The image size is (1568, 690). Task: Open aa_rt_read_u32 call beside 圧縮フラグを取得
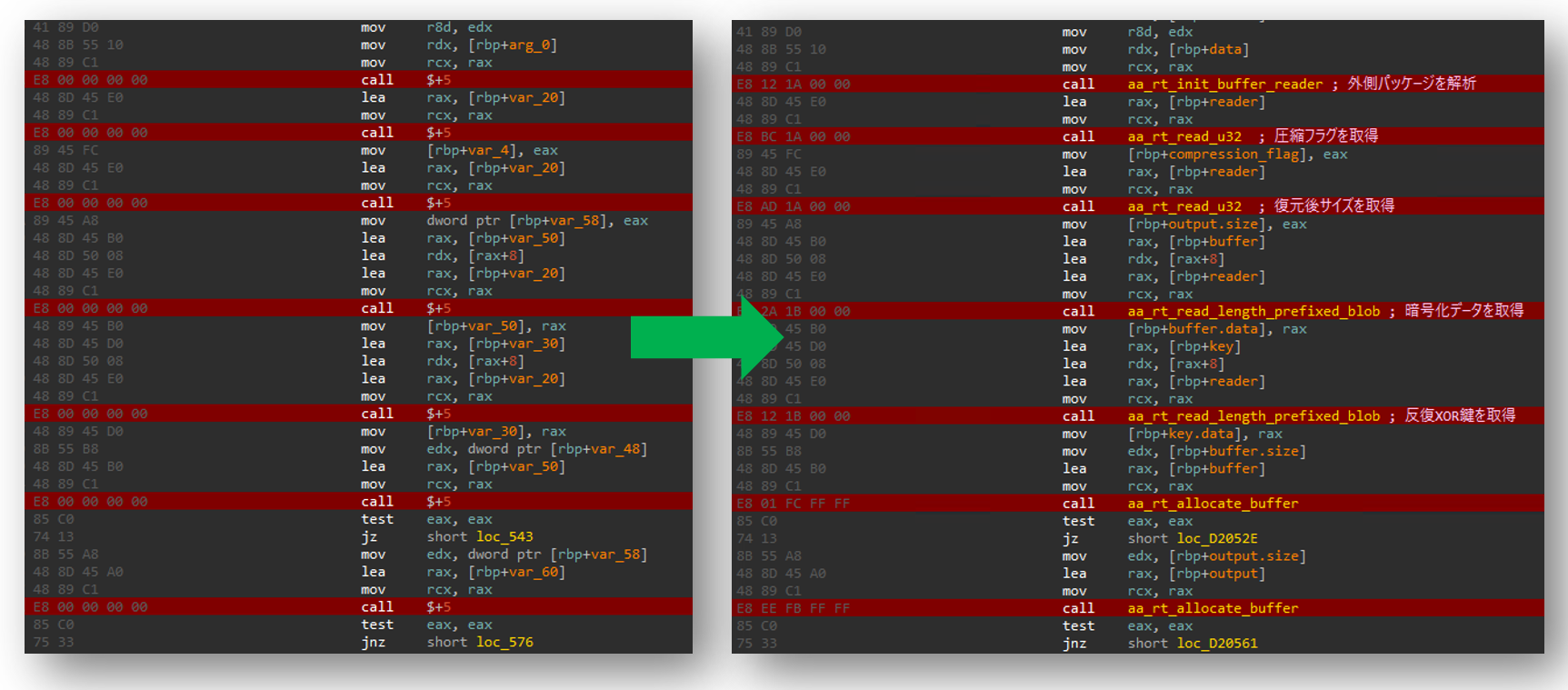coord(1184,137)
